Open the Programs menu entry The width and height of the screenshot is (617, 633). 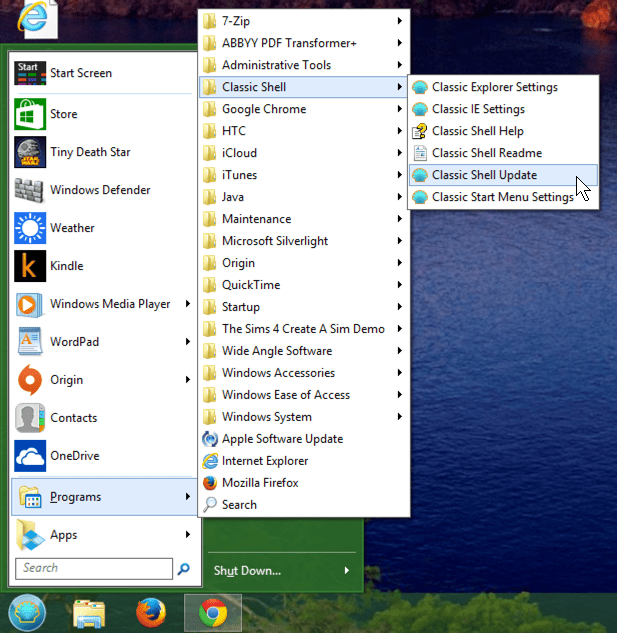(x=104, y=497)
